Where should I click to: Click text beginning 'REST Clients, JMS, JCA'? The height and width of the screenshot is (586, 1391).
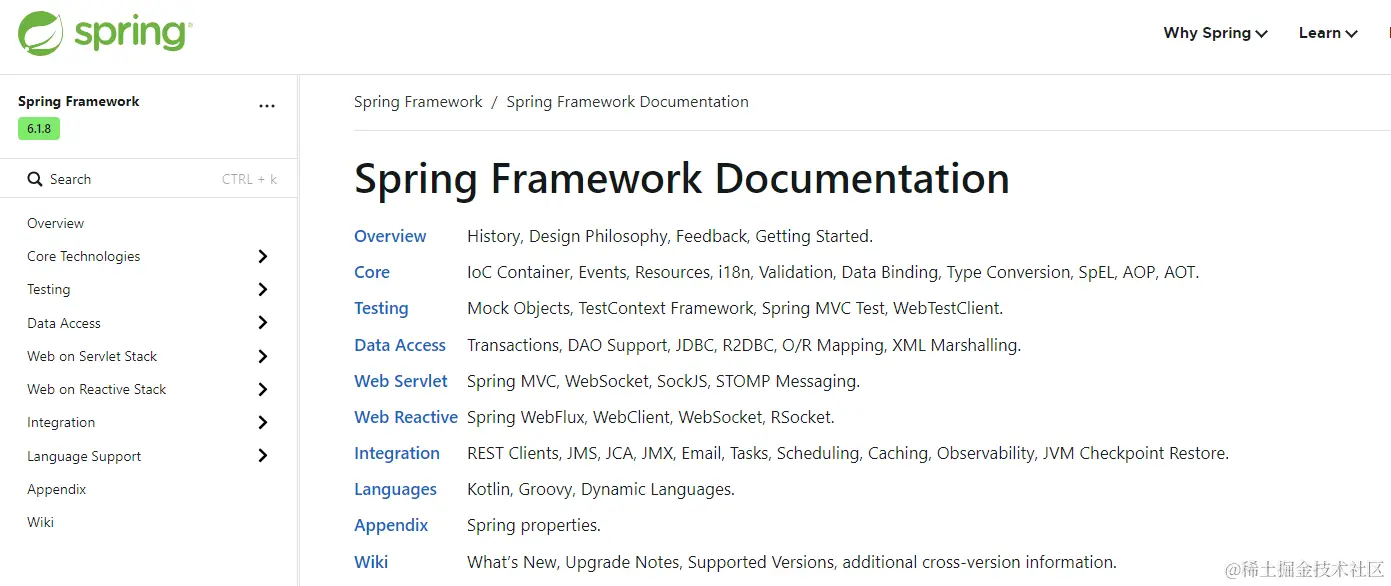click(848, 453)
